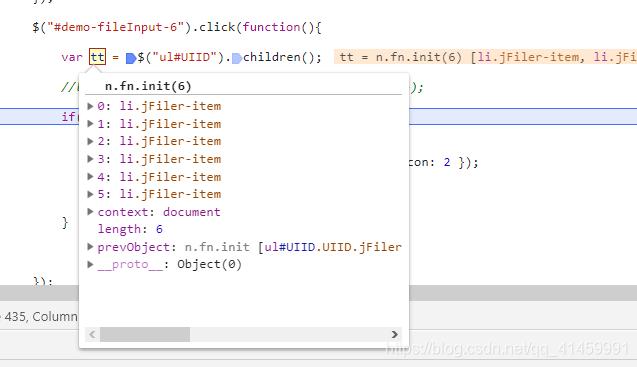This screenshot has height=367, width=637.
Task: Click the inline tt = n.fn.init(6) value hint
Action: coord(485,57)
